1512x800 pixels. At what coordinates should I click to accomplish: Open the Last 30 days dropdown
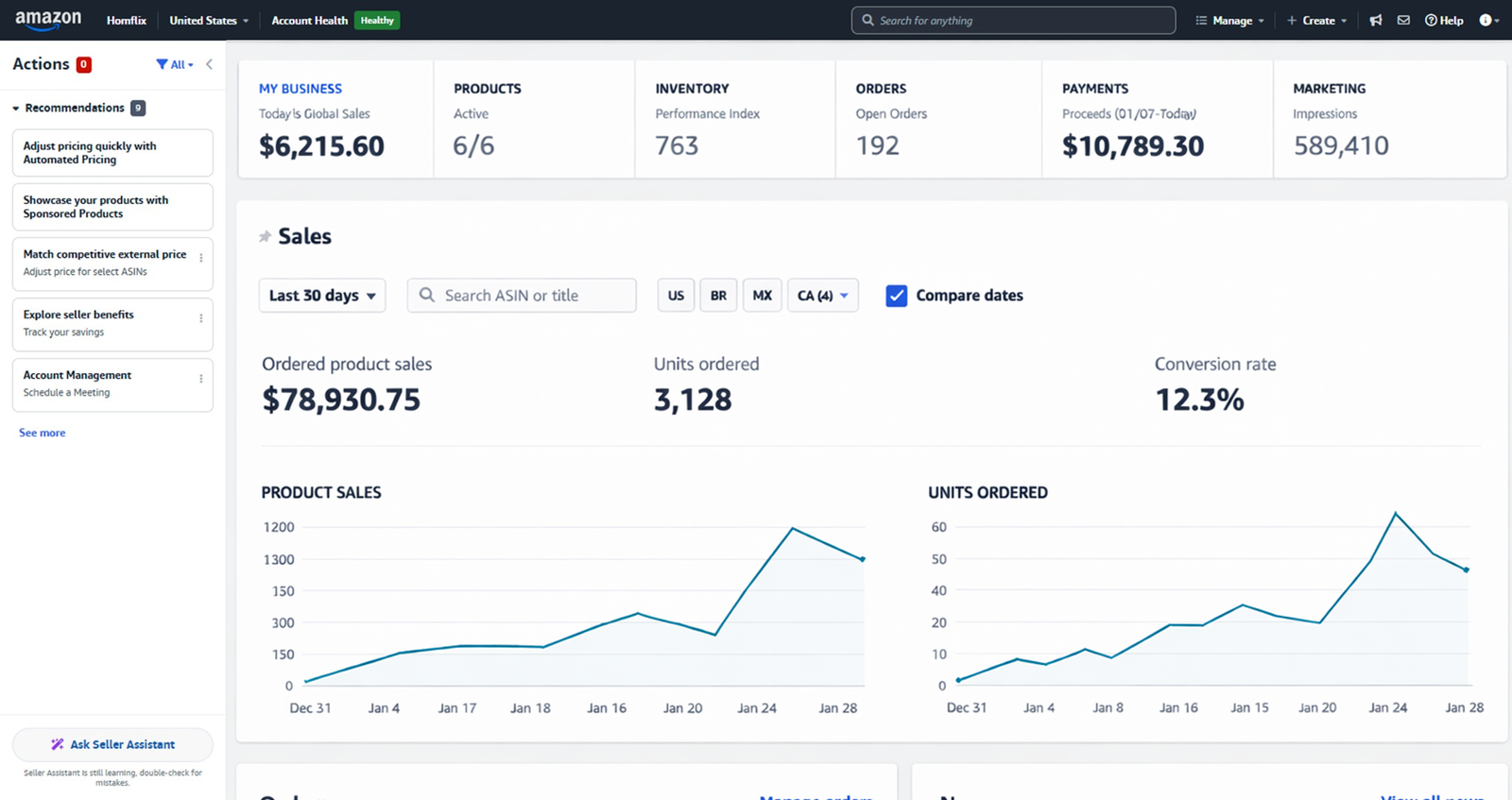click(322, 296)
